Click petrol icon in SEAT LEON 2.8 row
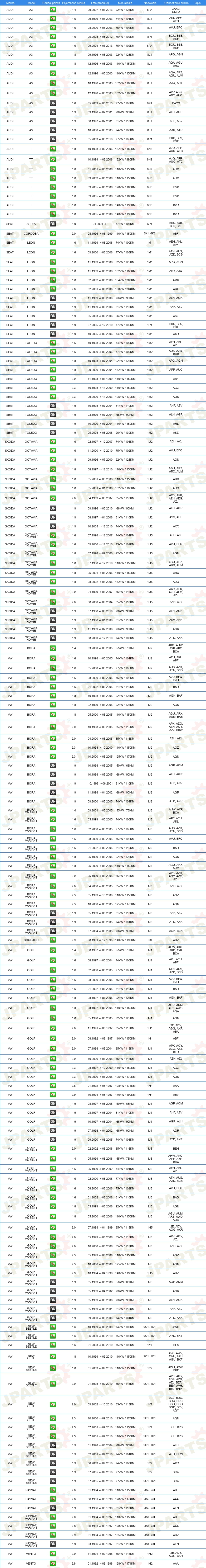The width and height of the screenshot is (206, 1568). [53, 289]
